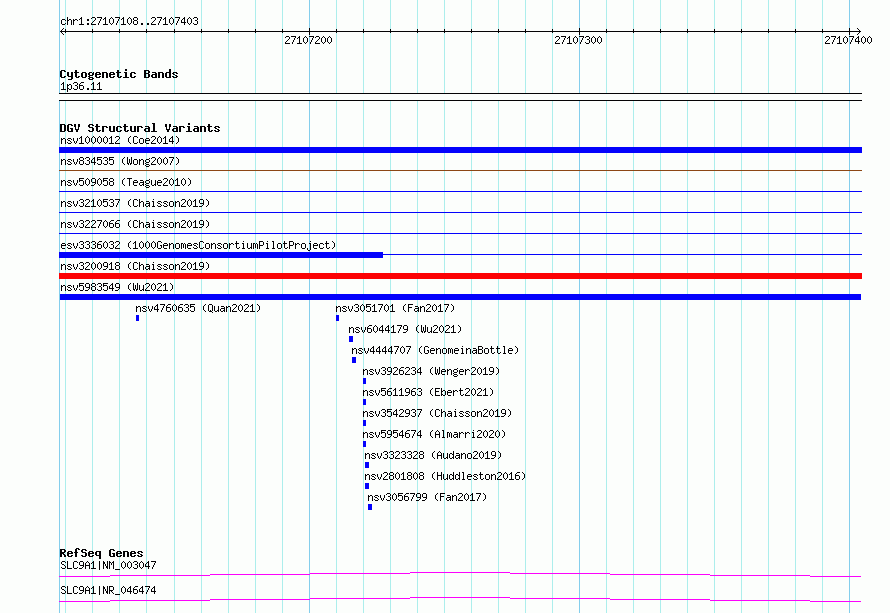Click the small blue marker of nsv6044179
Image resolution: width=890 pixels, height=613 pixels.
tap(351, 339)
